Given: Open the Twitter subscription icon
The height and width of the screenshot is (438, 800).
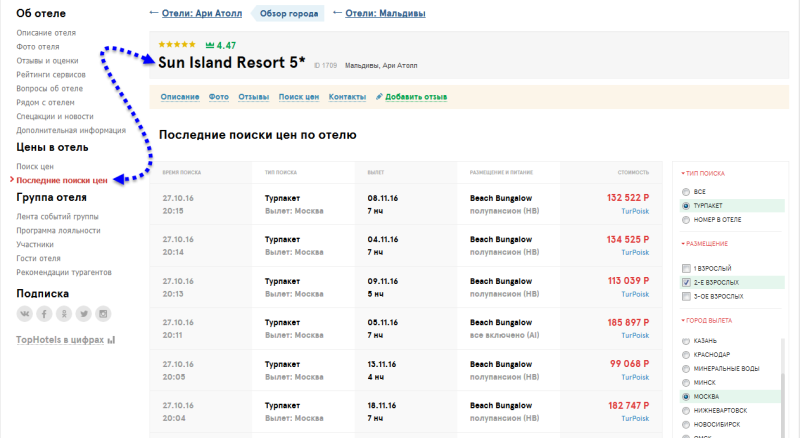Looking at the screenshot, I should click(x=84, y=314).
